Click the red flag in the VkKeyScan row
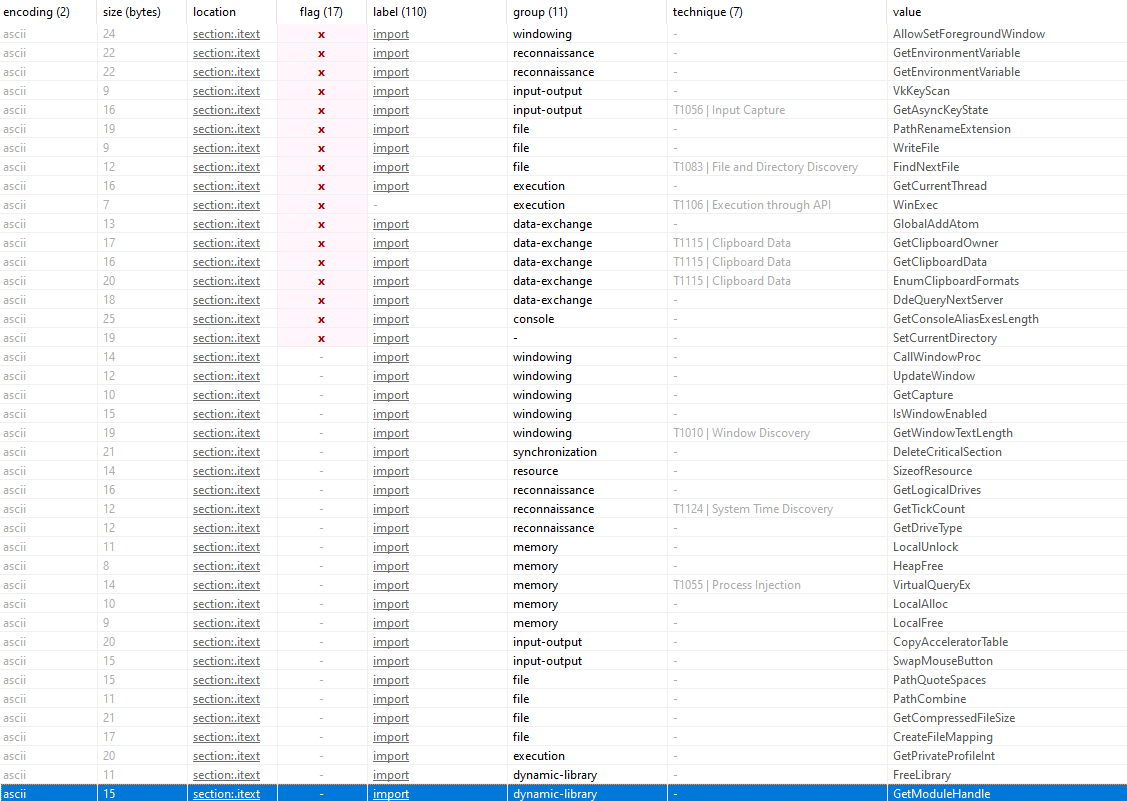1127x801 pixels. click(321, 91)
